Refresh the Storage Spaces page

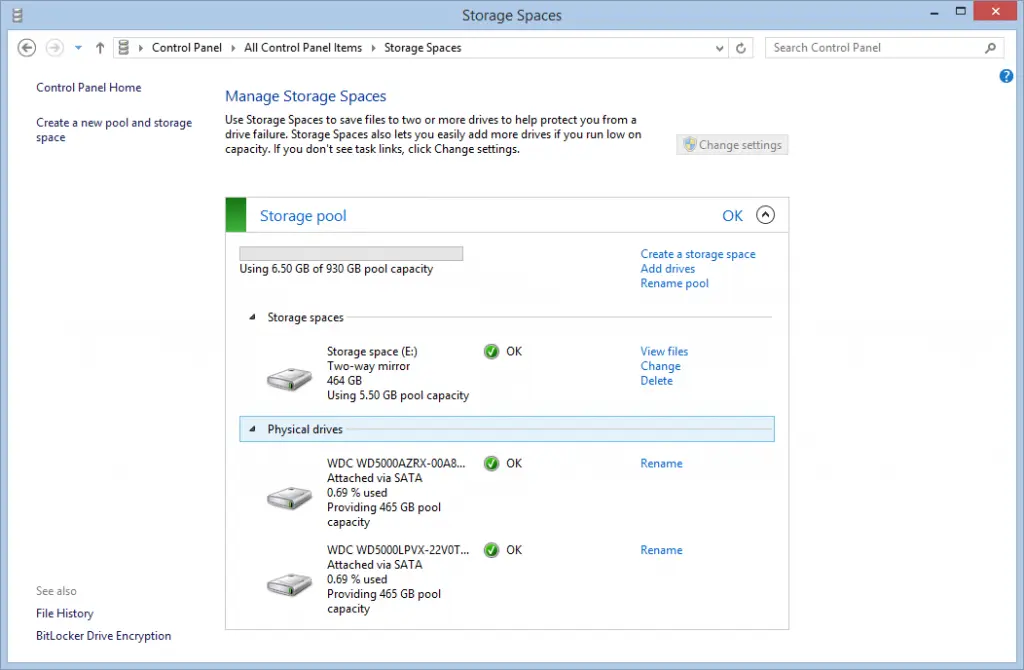[x=741, y=48]
